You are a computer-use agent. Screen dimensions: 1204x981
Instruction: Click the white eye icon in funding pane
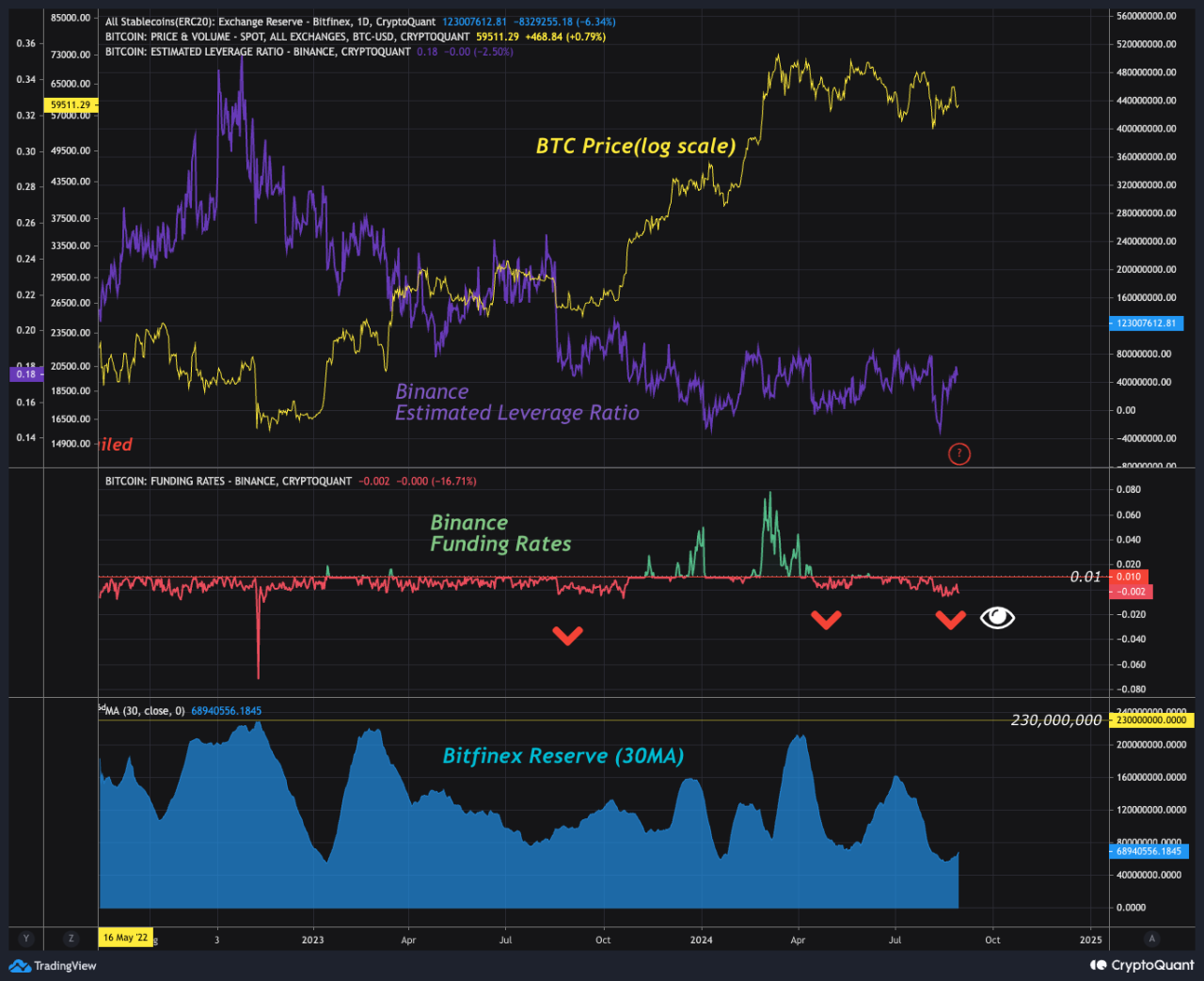point(997,618)
